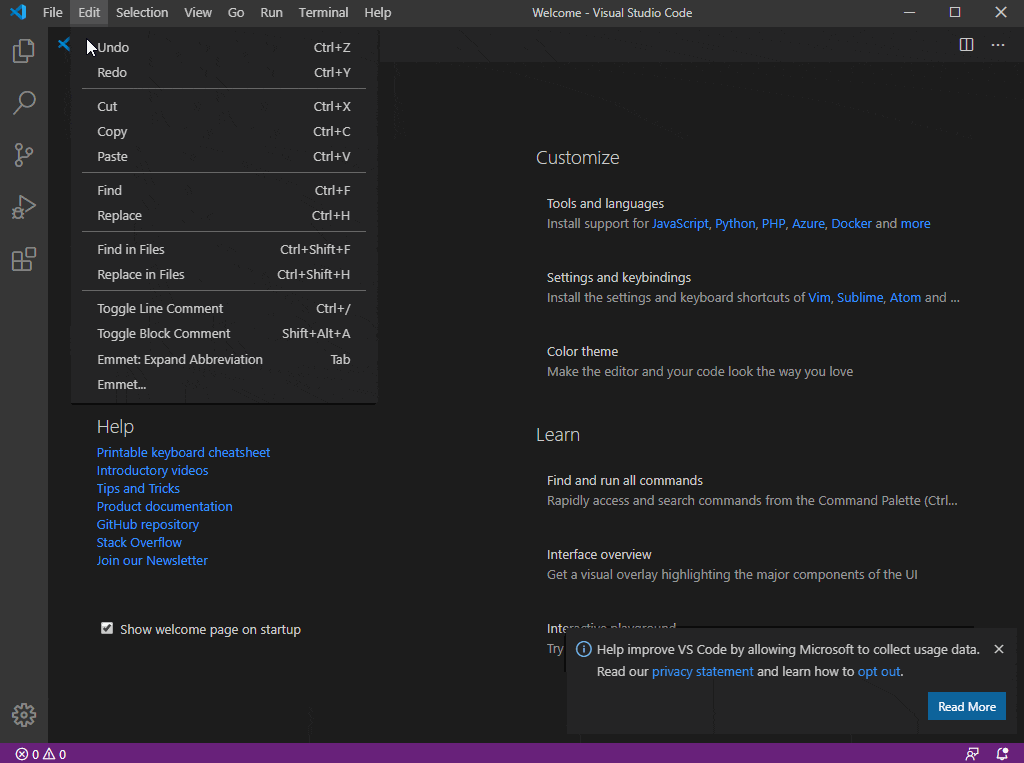This screenshot has width=1024, height=763.
Task: Click the notifications bell in status bar
Action: tap(1002, 754)
